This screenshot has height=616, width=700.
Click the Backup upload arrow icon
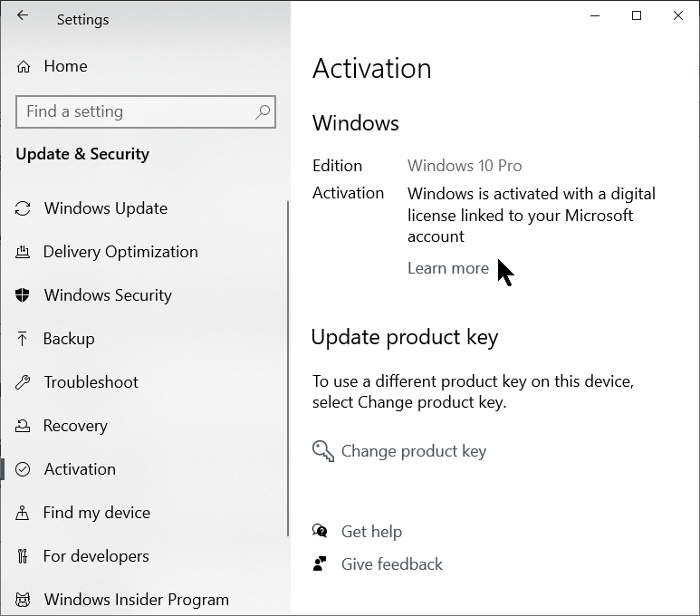coord(22,339)
